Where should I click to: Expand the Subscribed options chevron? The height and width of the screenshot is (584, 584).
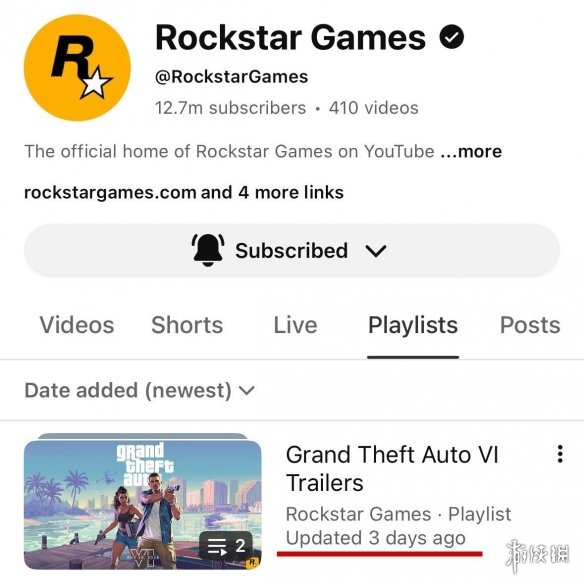pyautogui.click(x=376, y=251)
